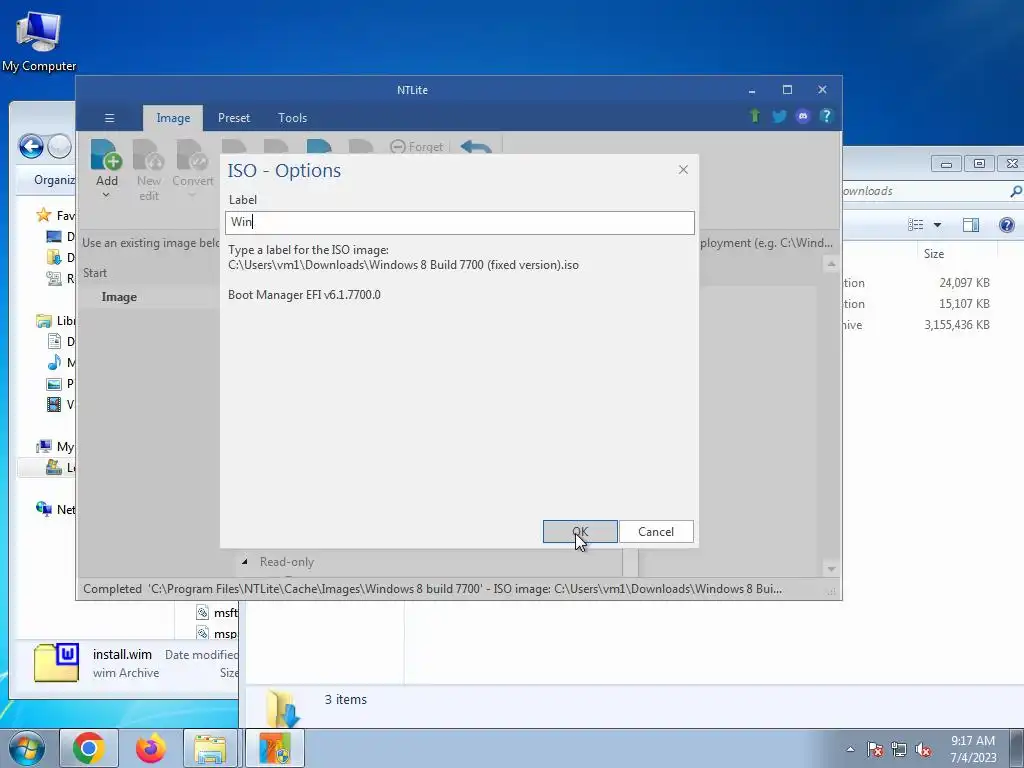Viewport: 1024px width, 768px height.
Task: Click Explorer's Forward arrow button
Action: coord(59,146)
